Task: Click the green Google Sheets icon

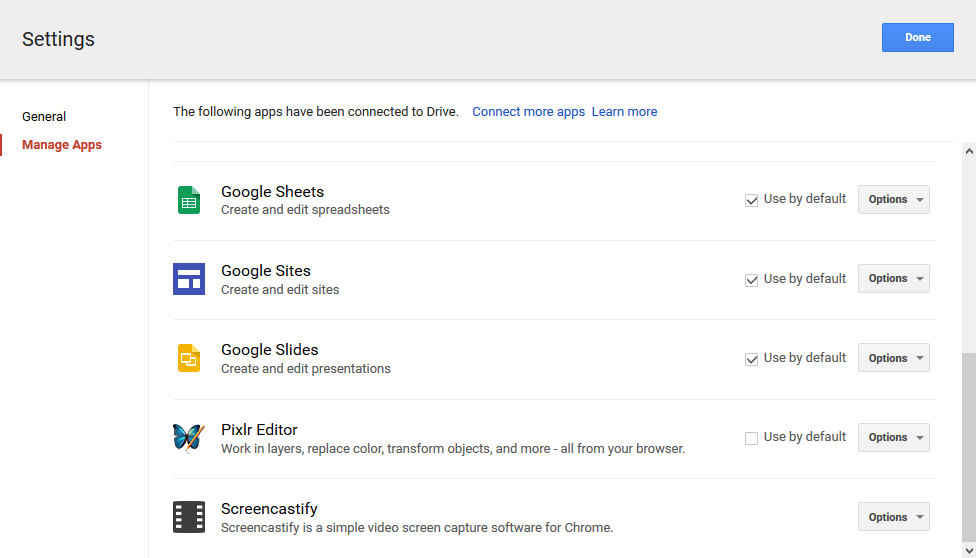Action: [189, 200]
